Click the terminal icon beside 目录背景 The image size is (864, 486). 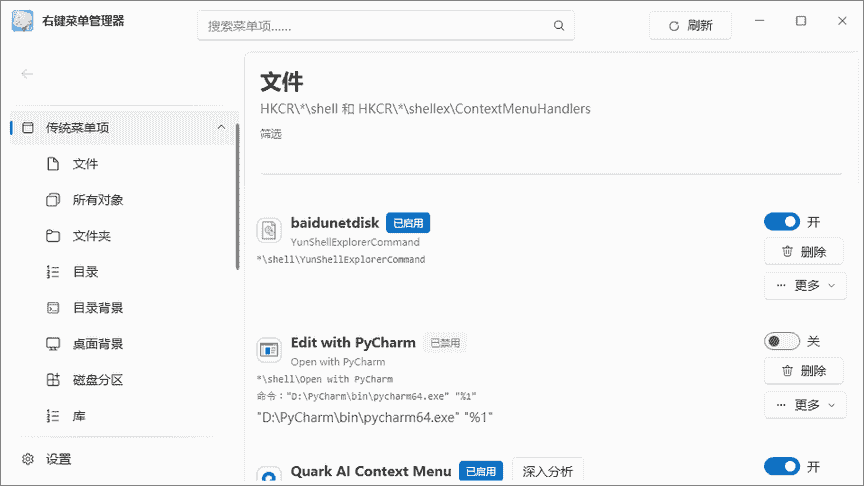point(53,307)
